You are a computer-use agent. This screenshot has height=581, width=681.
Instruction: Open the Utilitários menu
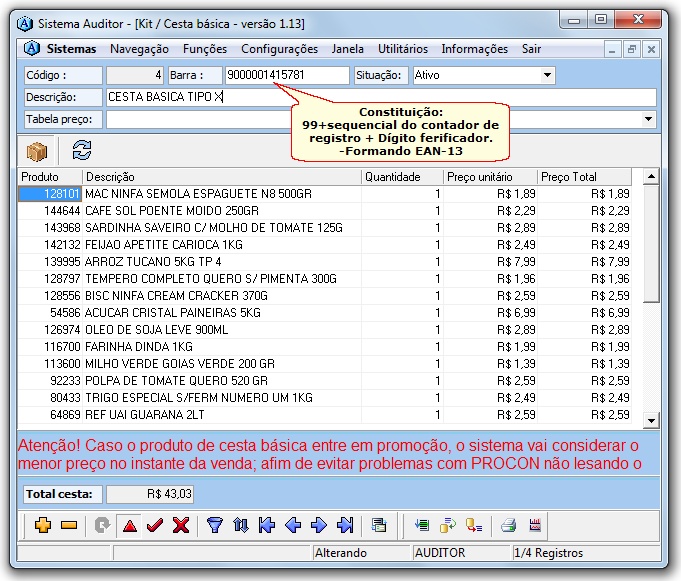click(403, 48)
